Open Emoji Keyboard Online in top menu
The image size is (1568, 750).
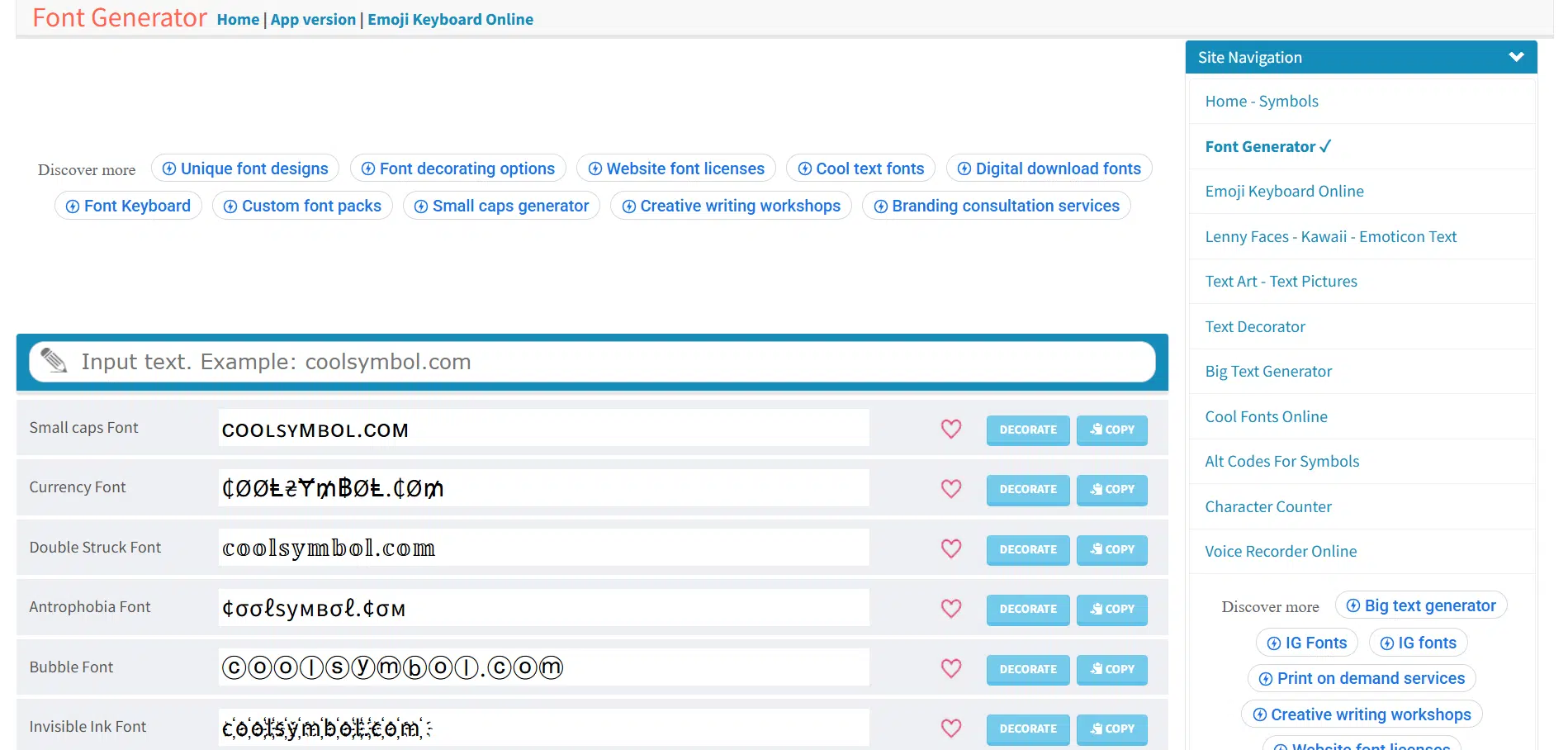(x=450, y=19)
